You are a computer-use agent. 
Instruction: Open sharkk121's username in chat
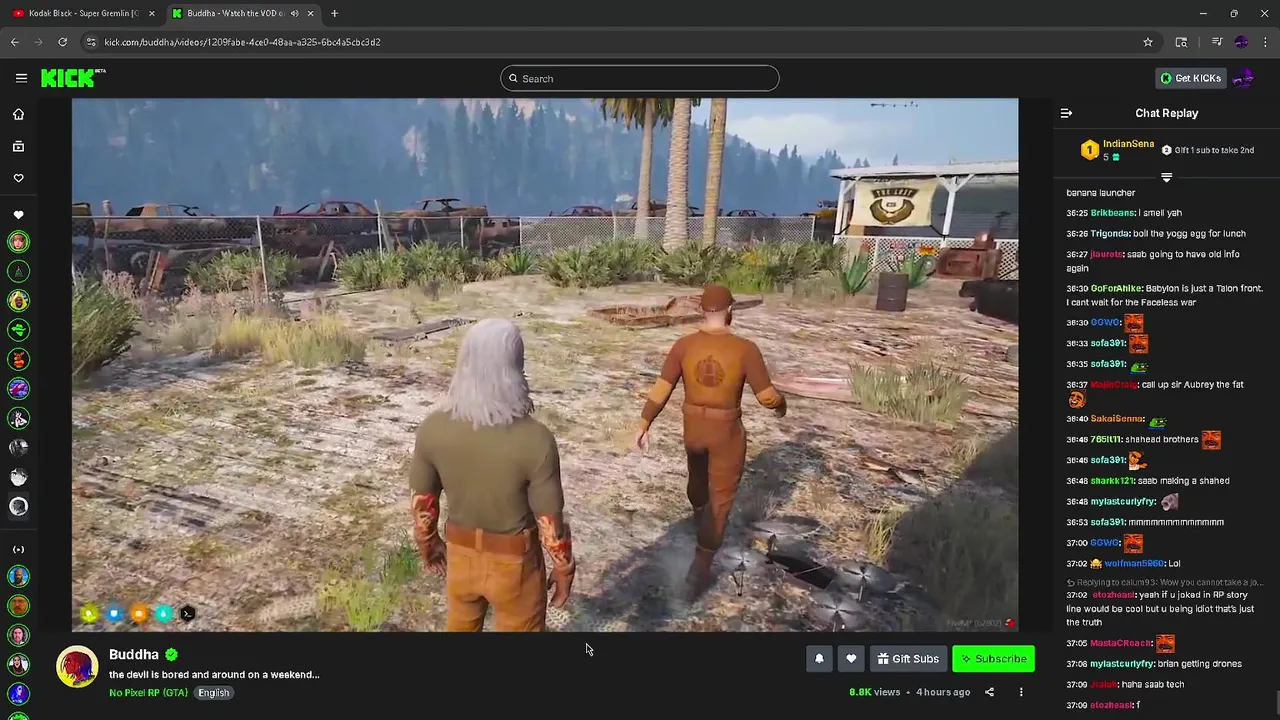click(x=1112, y=481)
